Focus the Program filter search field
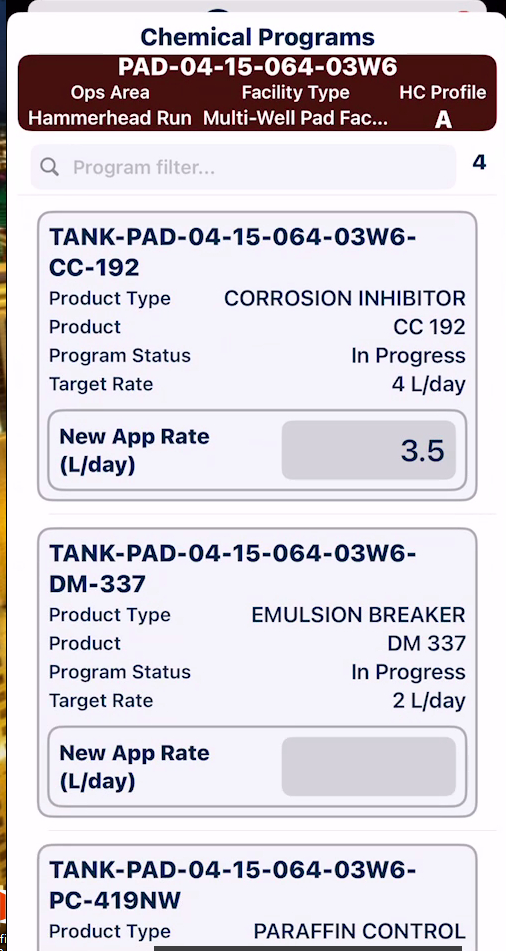Screen dimensions: 506x951 click(x=243, y=167)
